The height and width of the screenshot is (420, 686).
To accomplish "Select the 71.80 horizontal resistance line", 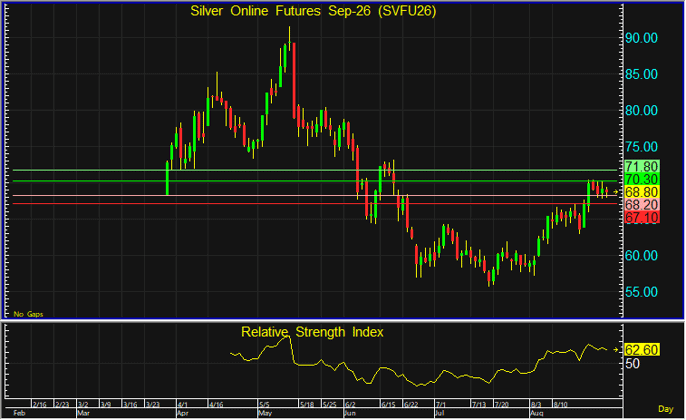I will pyautogui.click(x=315, y=170).
